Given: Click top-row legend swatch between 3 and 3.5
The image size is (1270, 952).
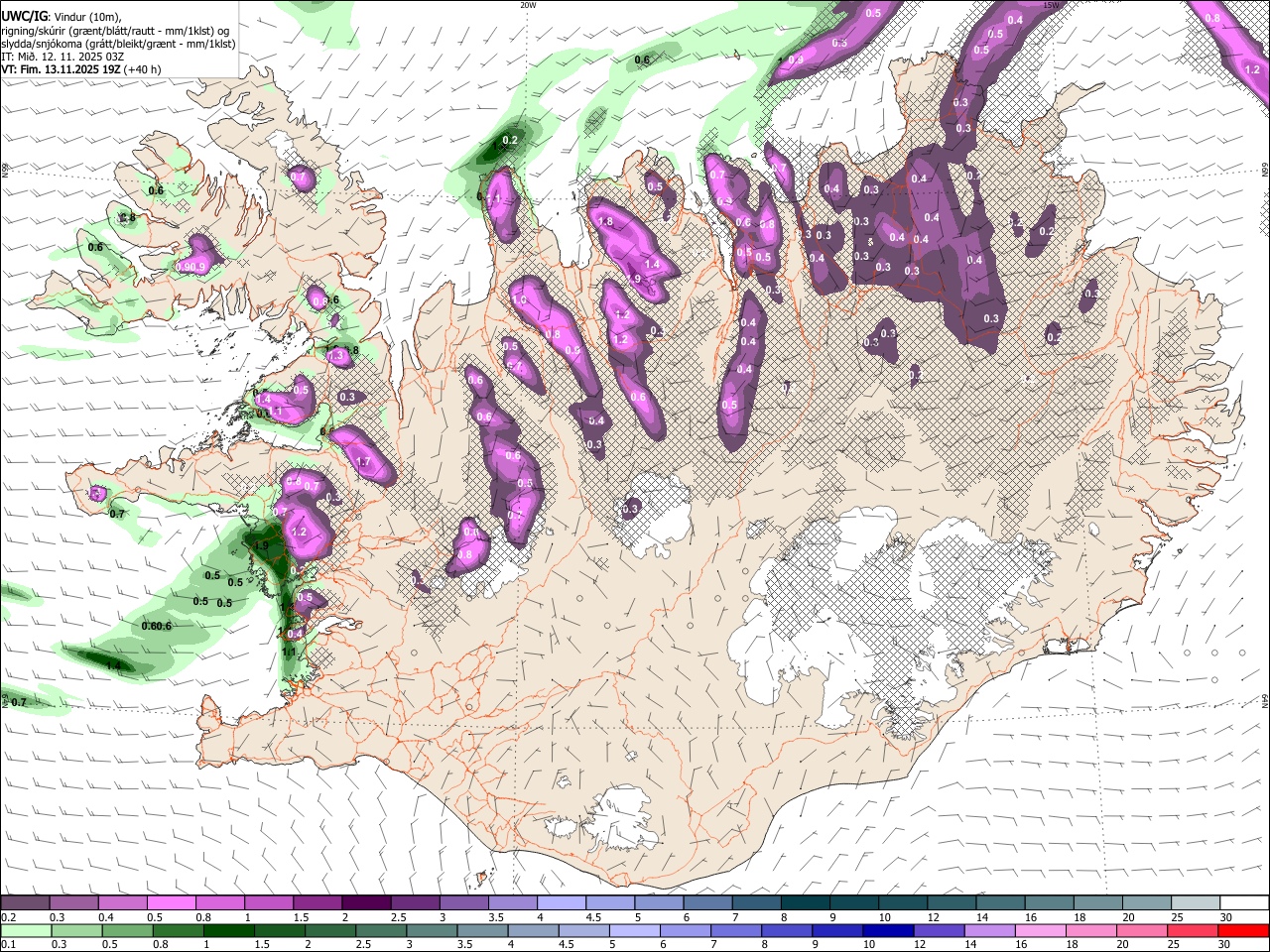Looking at the screenshot, I should [x=463, y=903].
